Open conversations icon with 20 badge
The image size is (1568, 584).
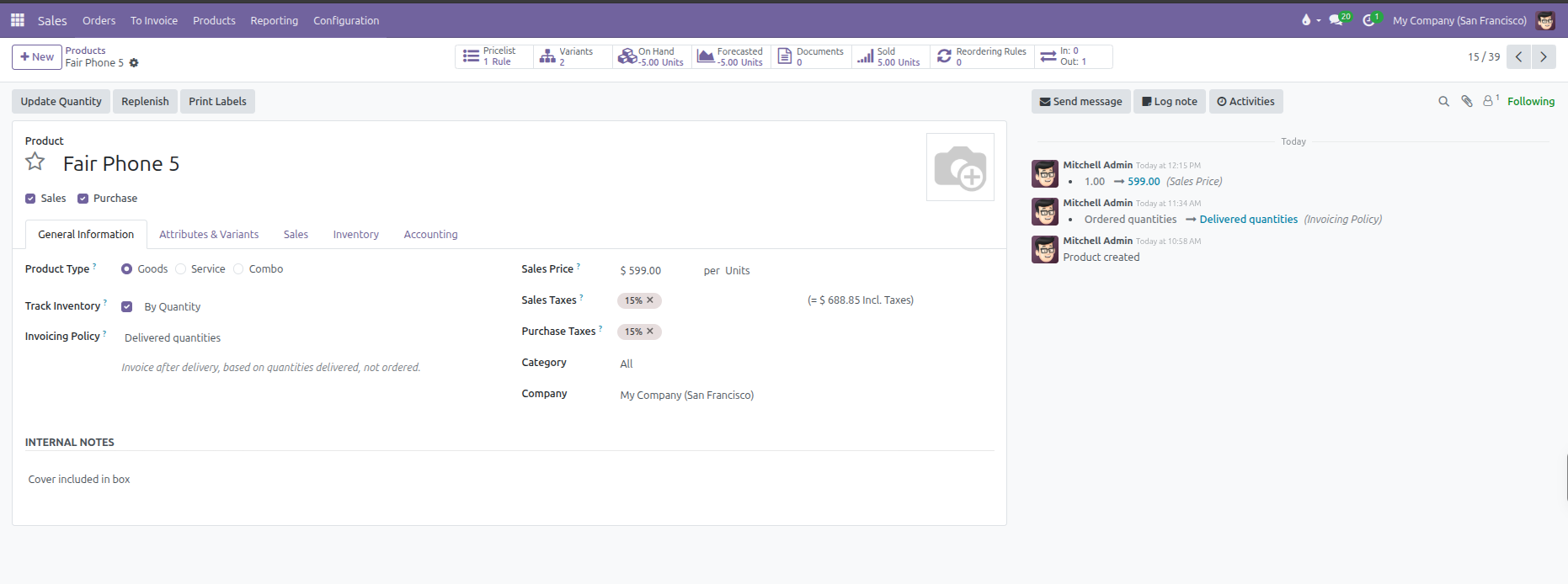1339,19
